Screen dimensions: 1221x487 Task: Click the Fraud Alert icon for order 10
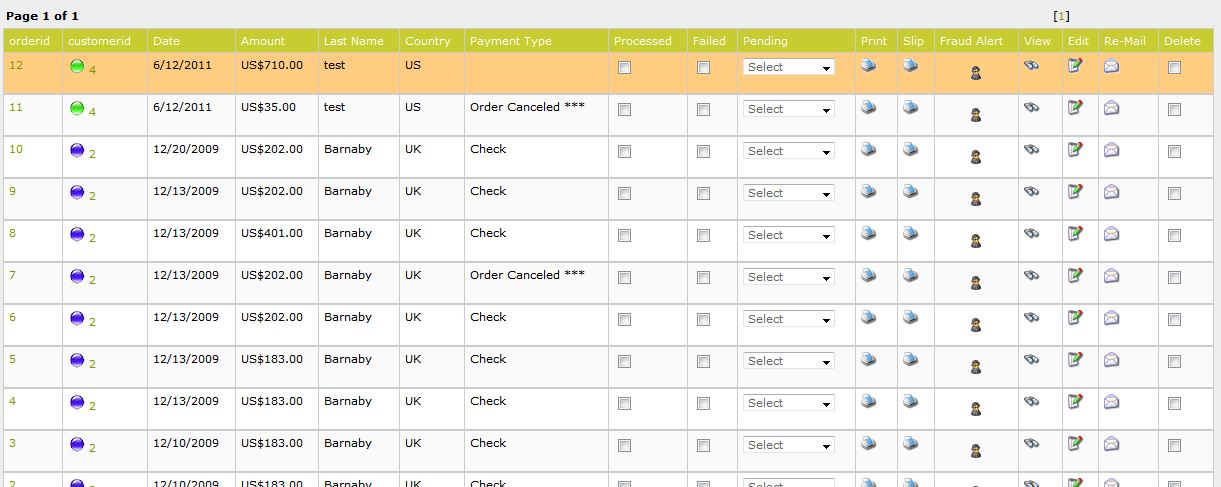975,157
